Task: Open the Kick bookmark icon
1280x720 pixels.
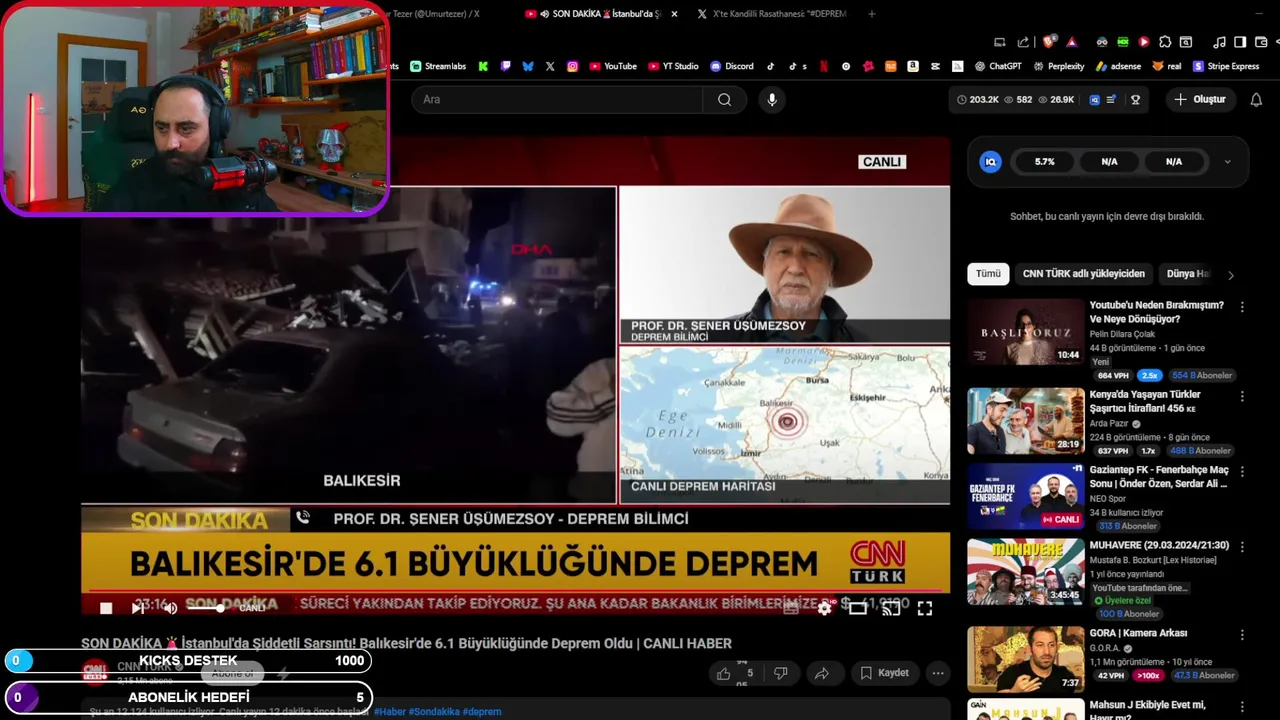Action: pyautogui.click(x=483, y=66)
